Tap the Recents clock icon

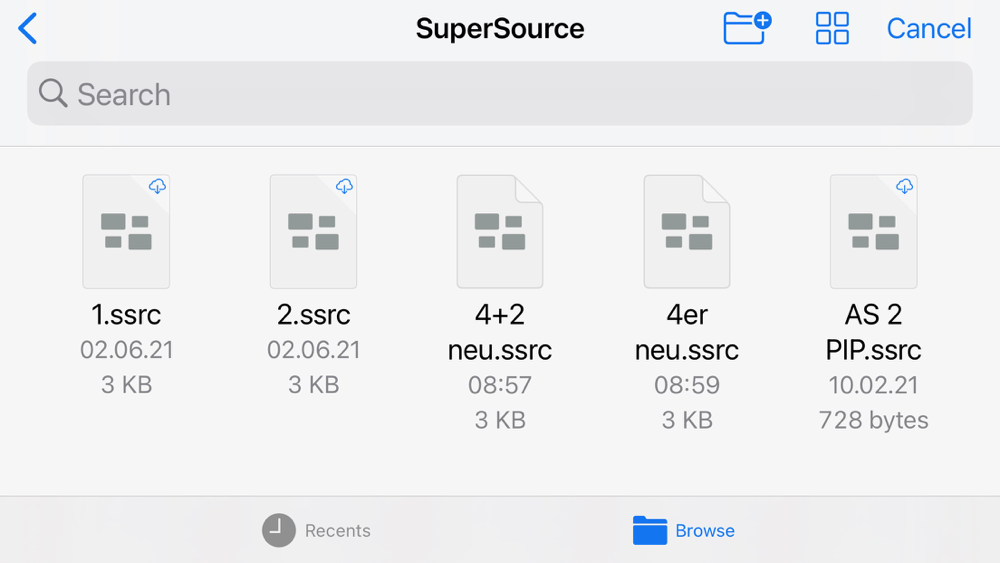click(x=279, y=530)
